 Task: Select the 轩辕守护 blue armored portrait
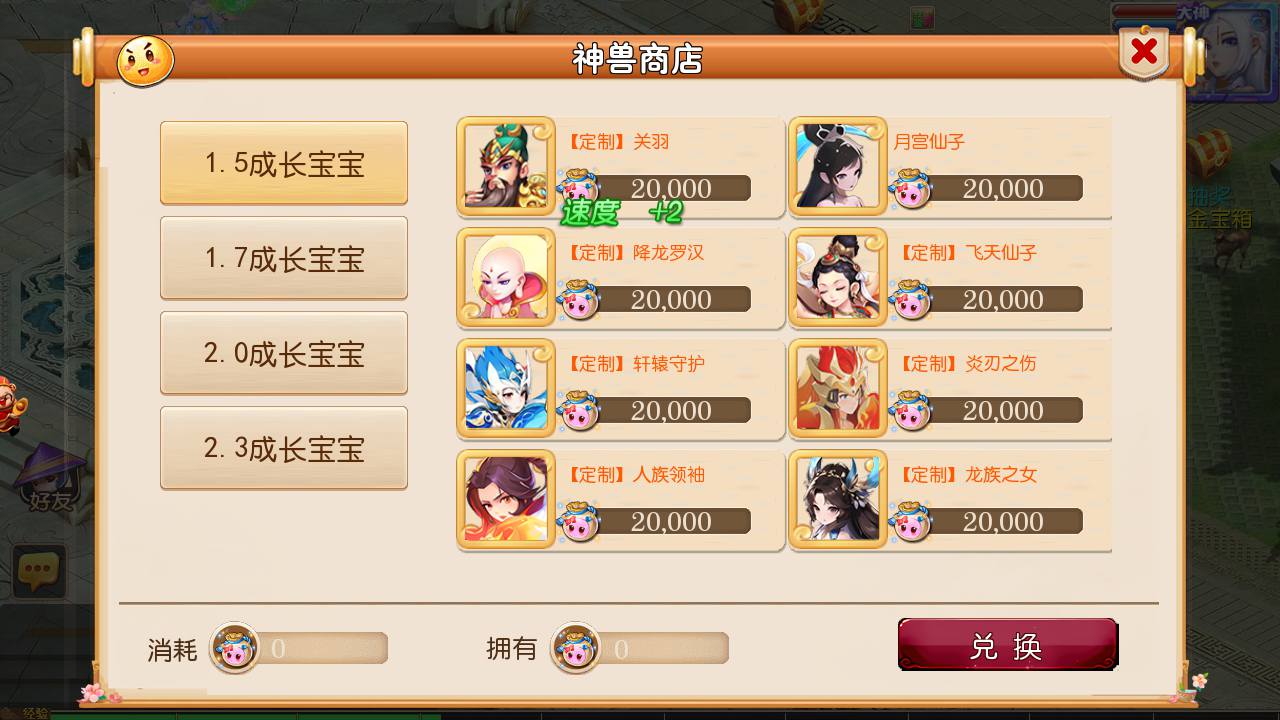[506, 388]
